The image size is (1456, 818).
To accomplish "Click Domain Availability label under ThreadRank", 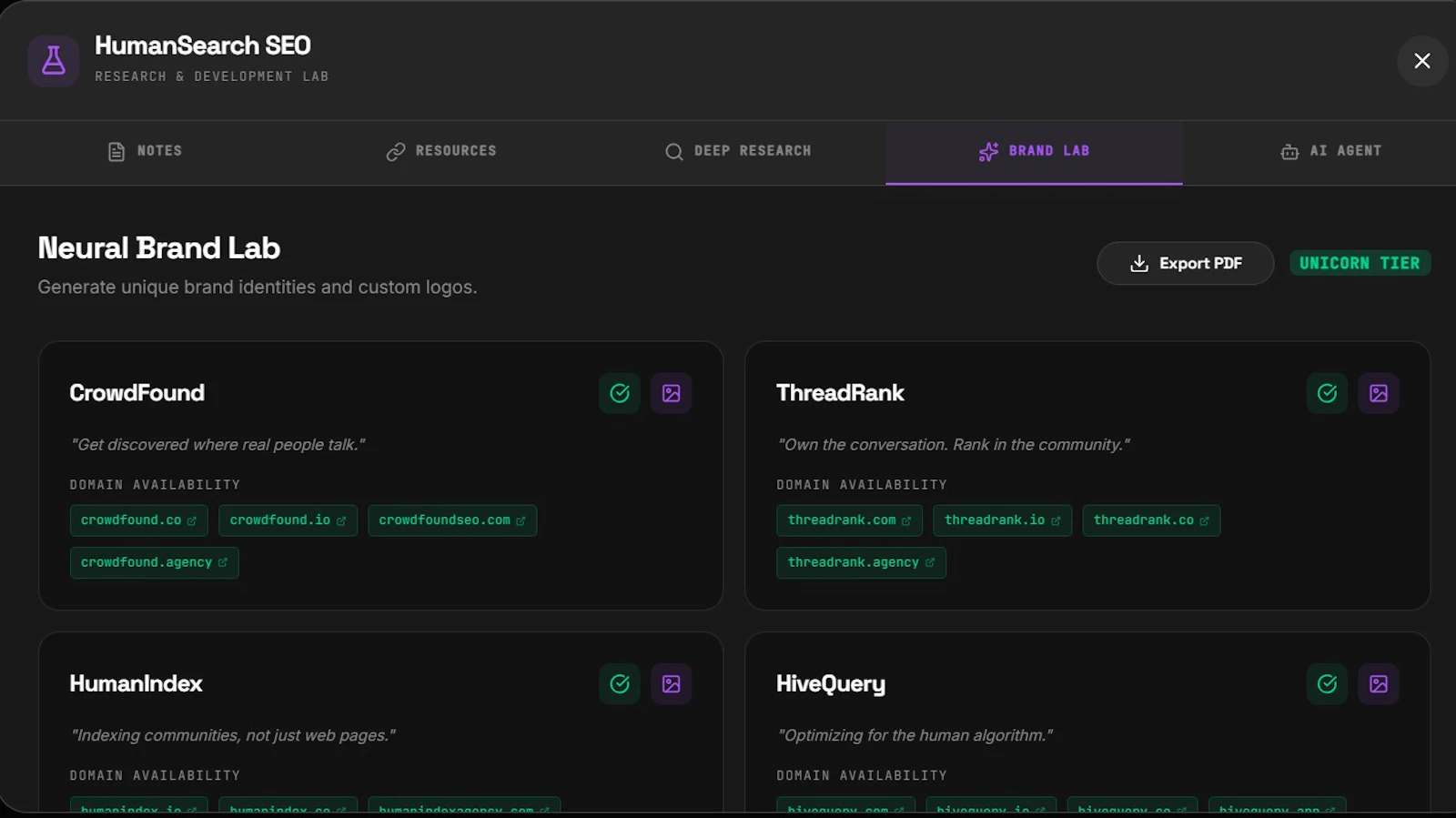I will coord(862,485).
